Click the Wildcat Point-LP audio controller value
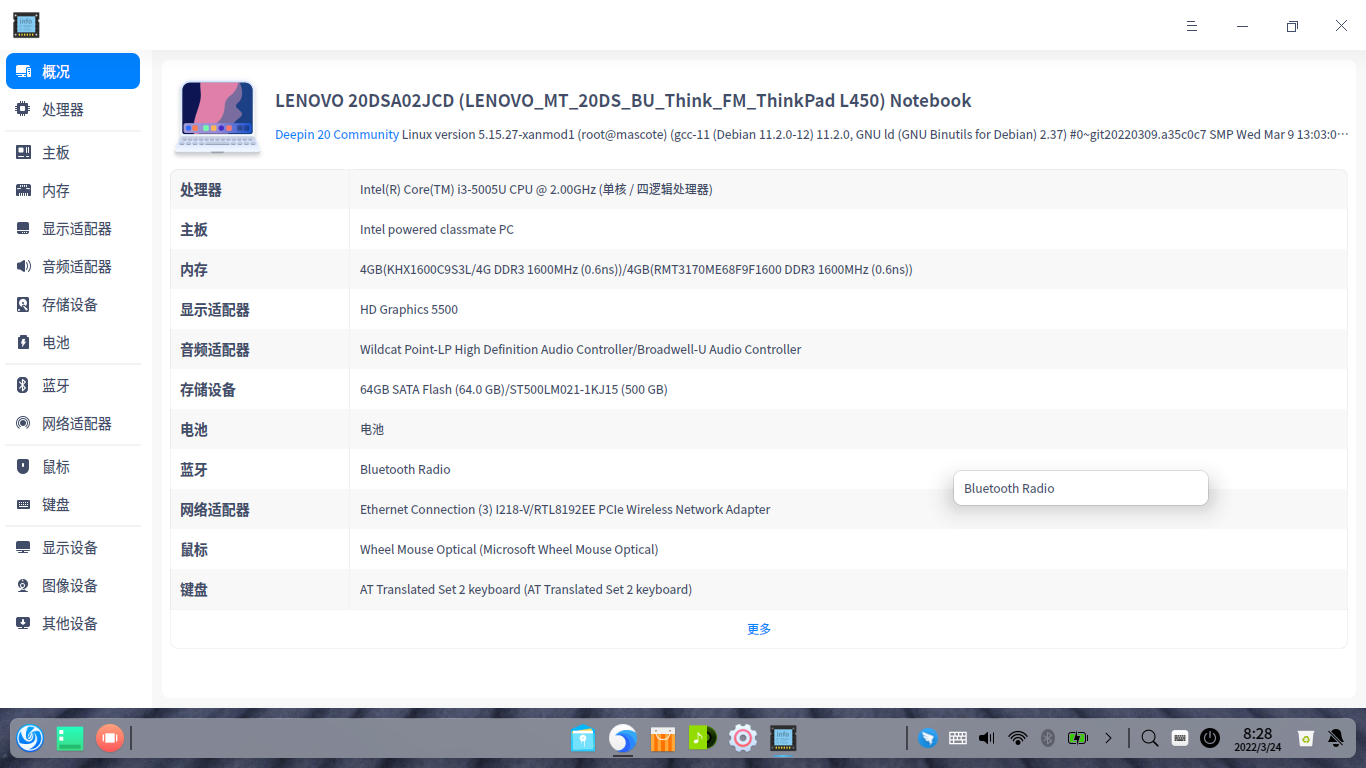 (x=581, y=349)
